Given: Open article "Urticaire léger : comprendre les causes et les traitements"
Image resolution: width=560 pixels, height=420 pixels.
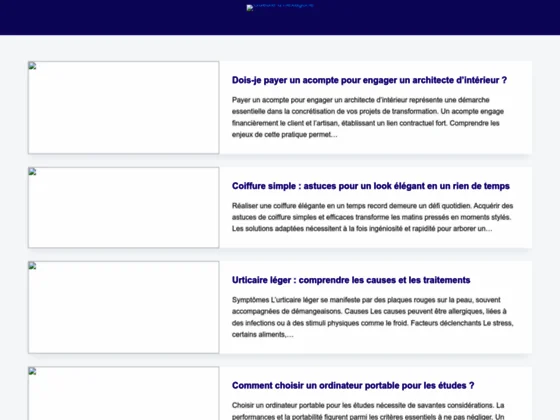Looking at the screenshot, I should 351,280.
